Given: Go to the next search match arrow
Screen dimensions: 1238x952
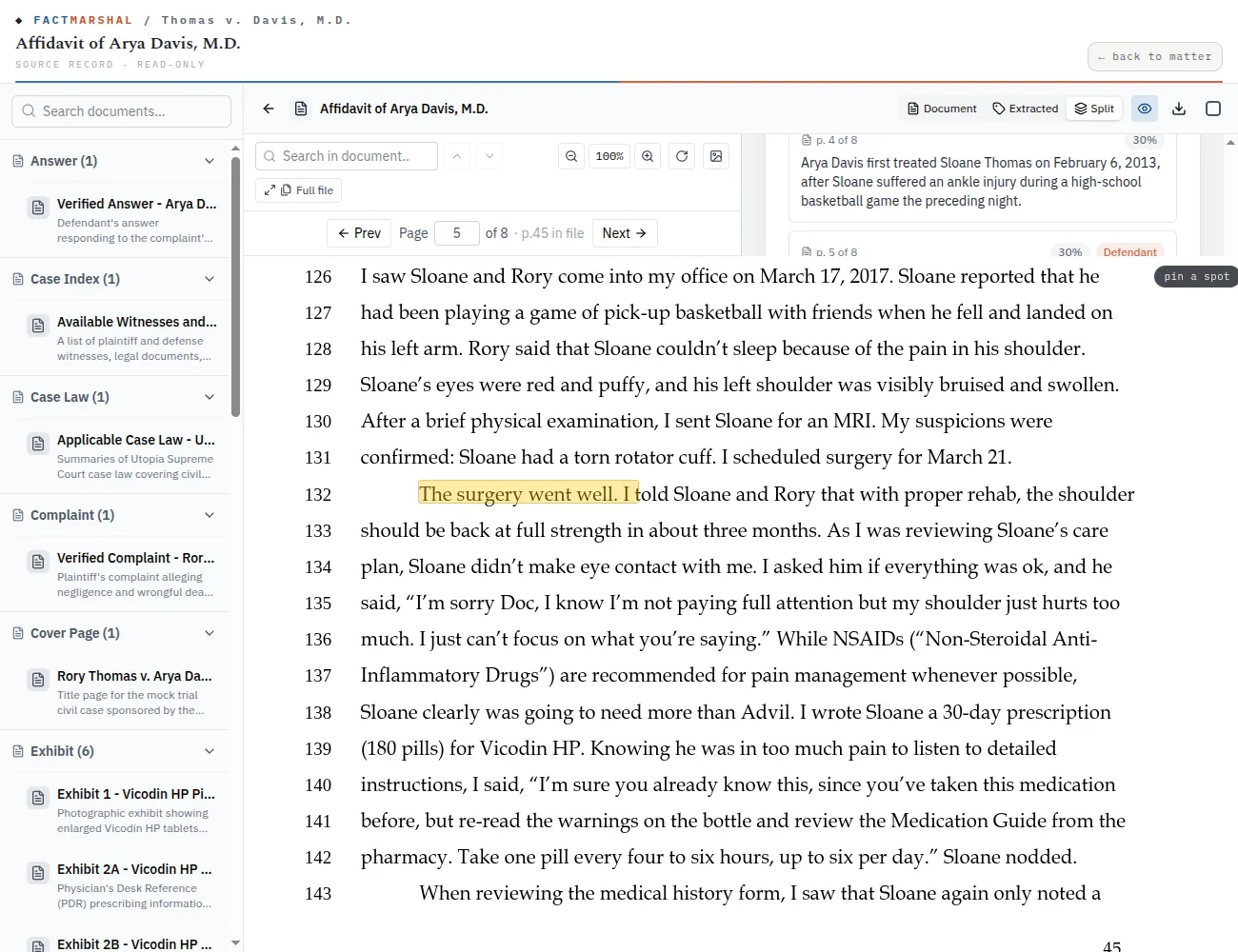Looking at the screenshot, I should pyautogui.click(x=489, y=156).
